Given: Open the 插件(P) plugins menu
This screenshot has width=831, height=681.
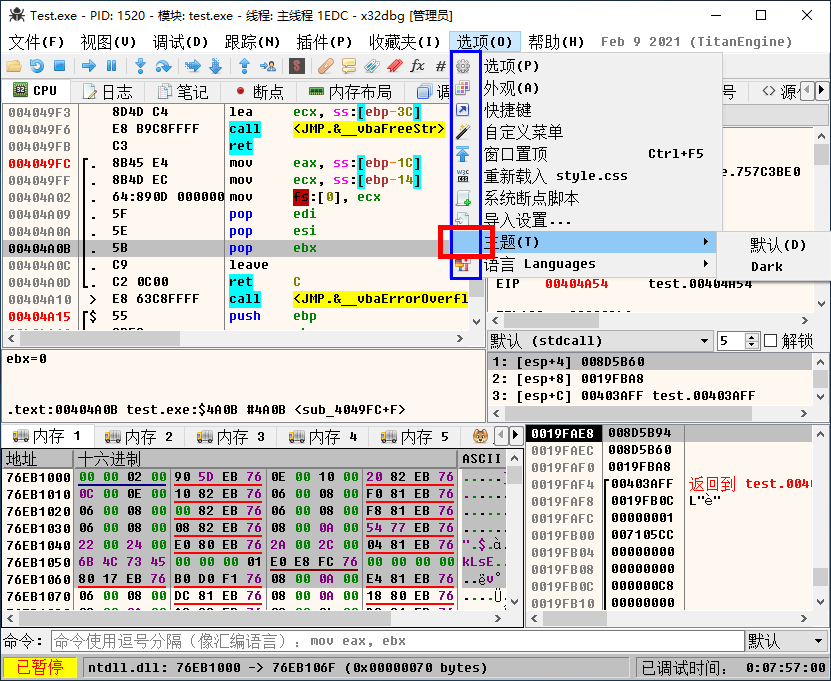Looking at the screenshot, I should point(324,42).
